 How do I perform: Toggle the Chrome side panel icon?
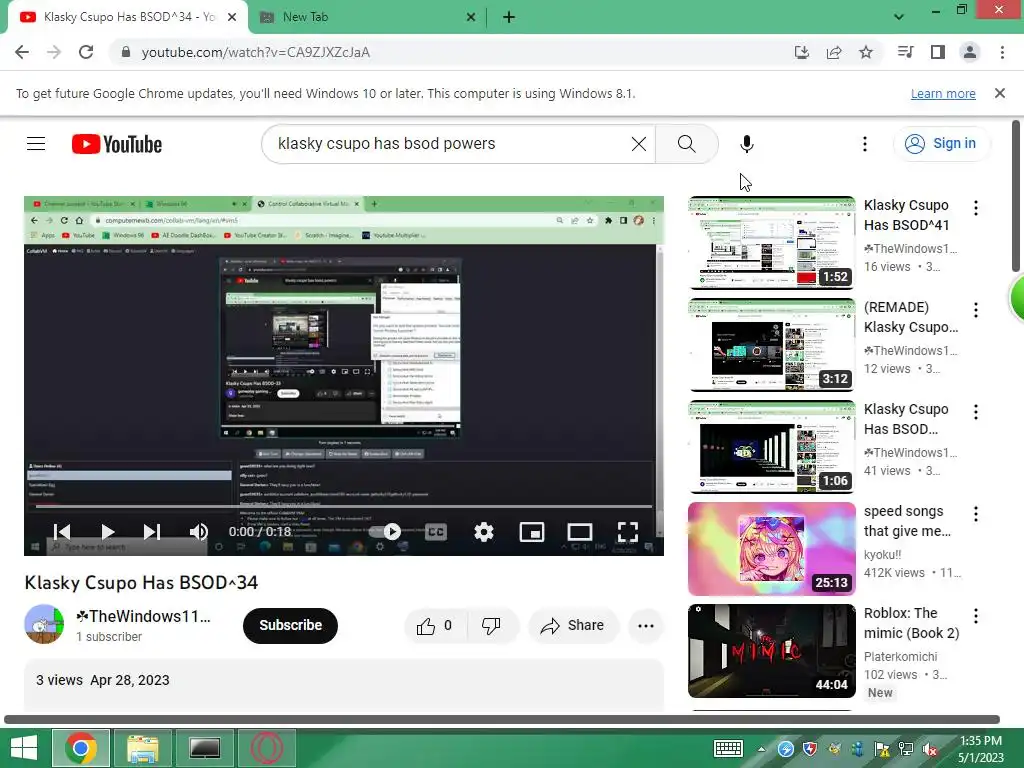pos(938,52)
